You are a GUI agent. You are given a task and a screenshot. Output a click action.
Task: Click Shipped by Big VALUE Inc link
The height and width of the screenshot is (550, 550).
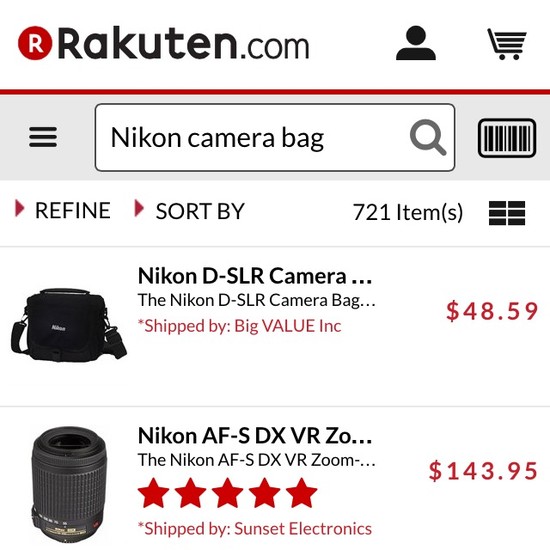tap(240, 326)
